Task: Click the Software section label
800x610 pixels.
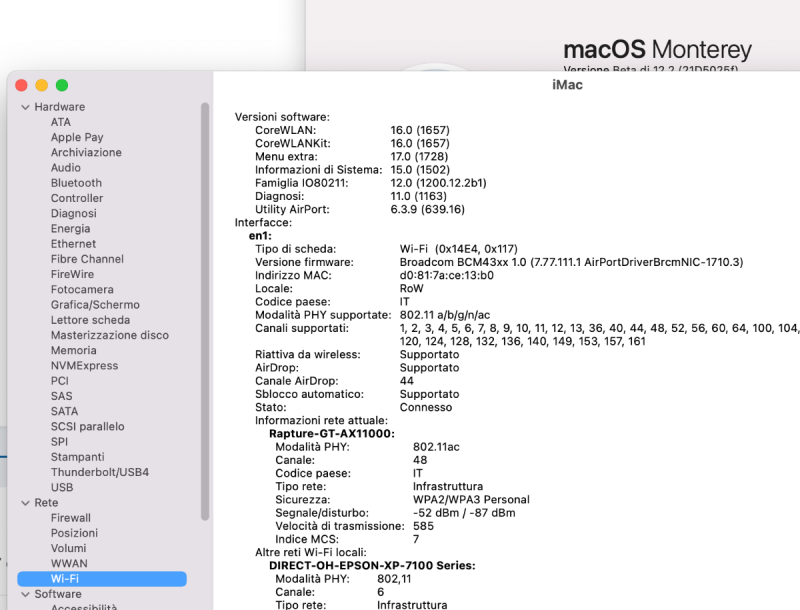Action: pyautogui.click(x=58, y=594)
